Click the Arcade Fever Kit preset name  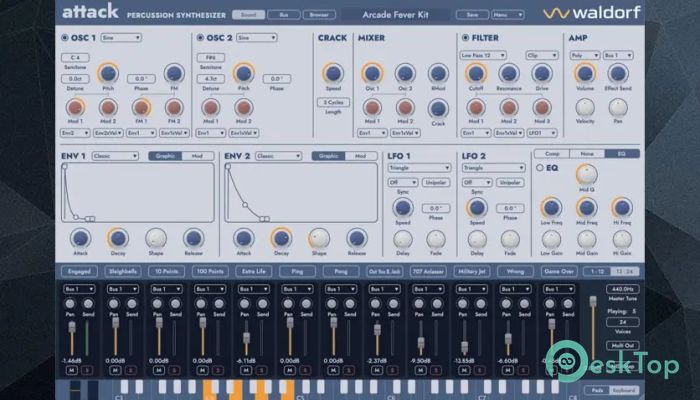395,15
